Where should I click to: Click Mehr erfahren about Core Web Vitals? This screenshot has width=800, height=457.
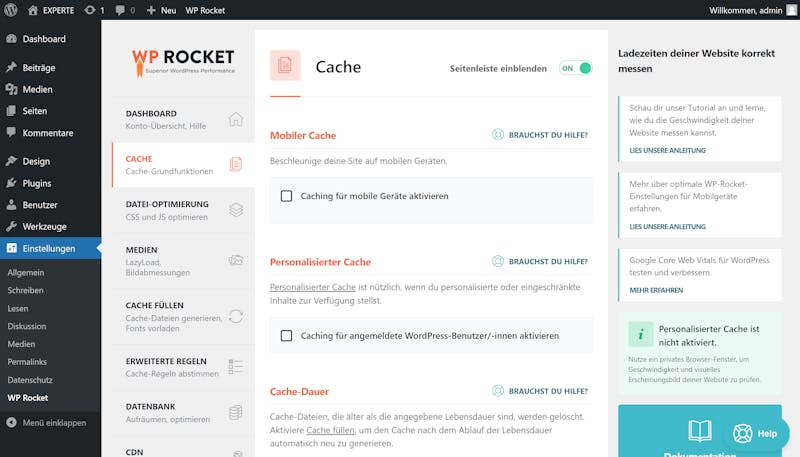[656, 290]
